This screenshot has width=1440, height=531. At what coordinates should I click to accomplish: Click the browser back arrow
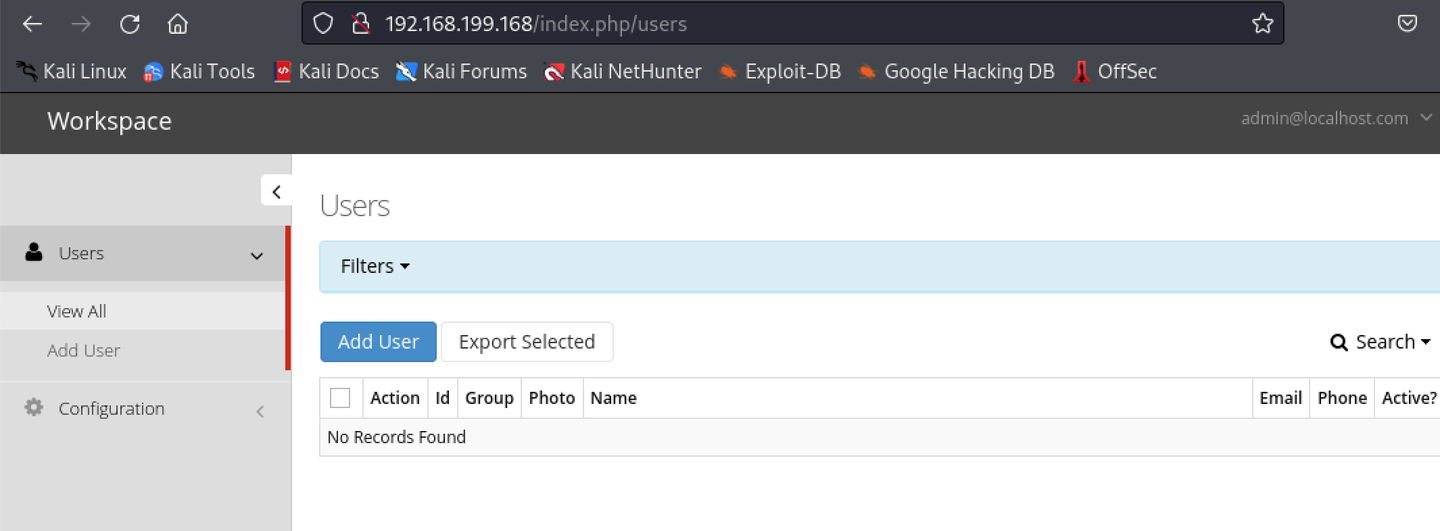pos(32,24)
